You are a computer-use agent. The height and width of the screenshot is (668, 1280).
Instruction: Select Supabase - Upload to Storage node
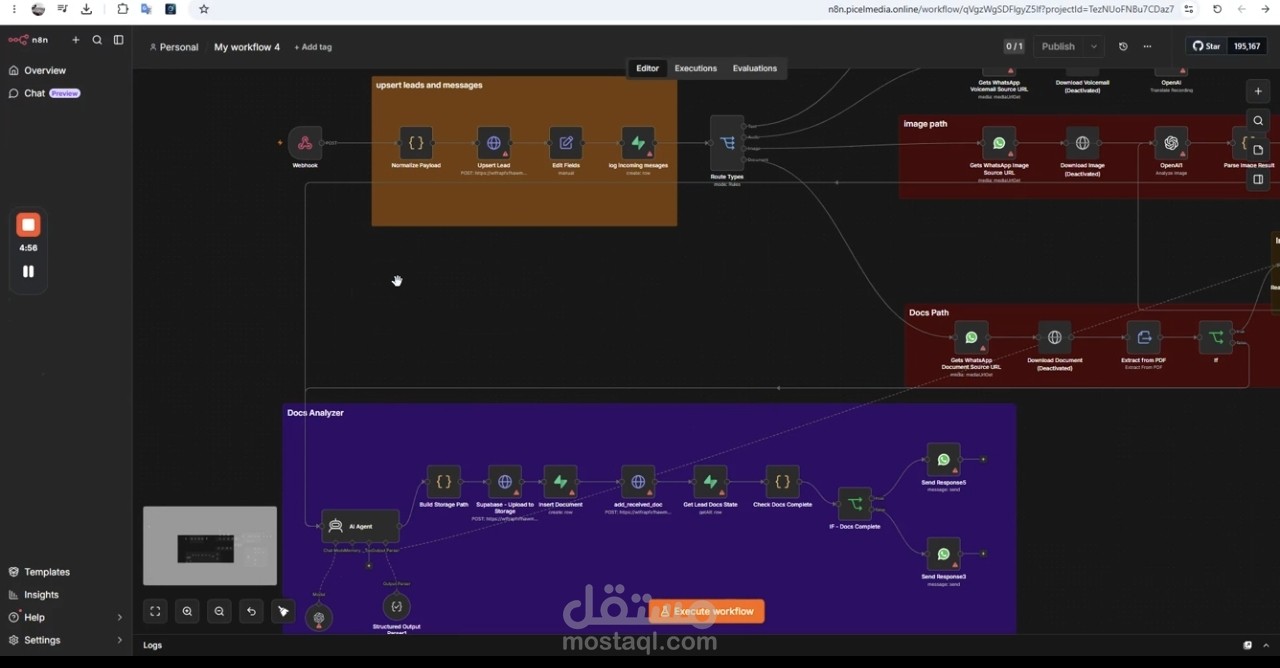[x=505, y=482]
